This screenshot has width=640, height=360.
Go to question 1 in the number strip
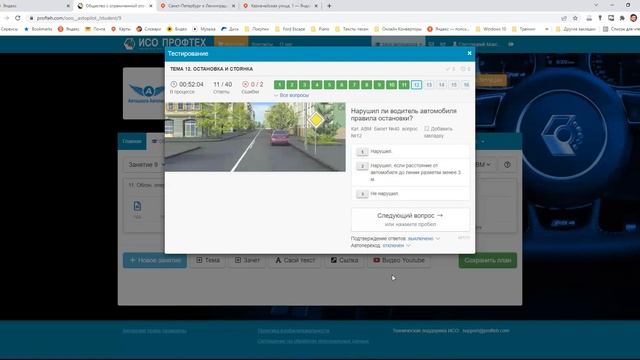coord(280,84)
